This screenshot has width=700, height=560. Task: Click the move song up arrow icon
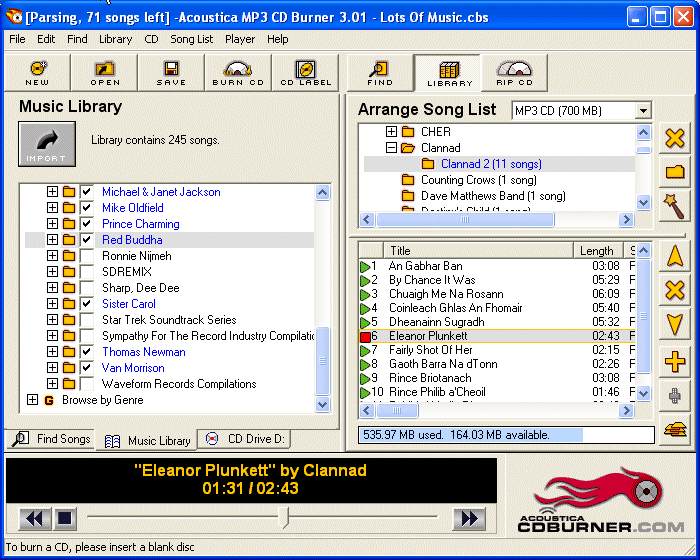coord(675,257)
